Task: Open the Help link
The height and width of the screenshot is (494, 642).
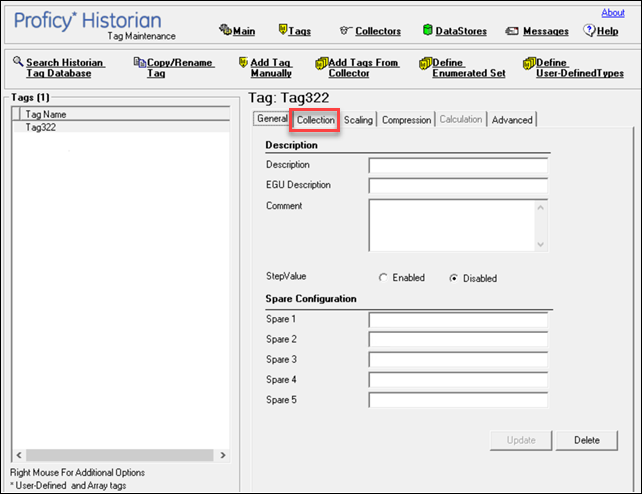Action: pos(608,31)
